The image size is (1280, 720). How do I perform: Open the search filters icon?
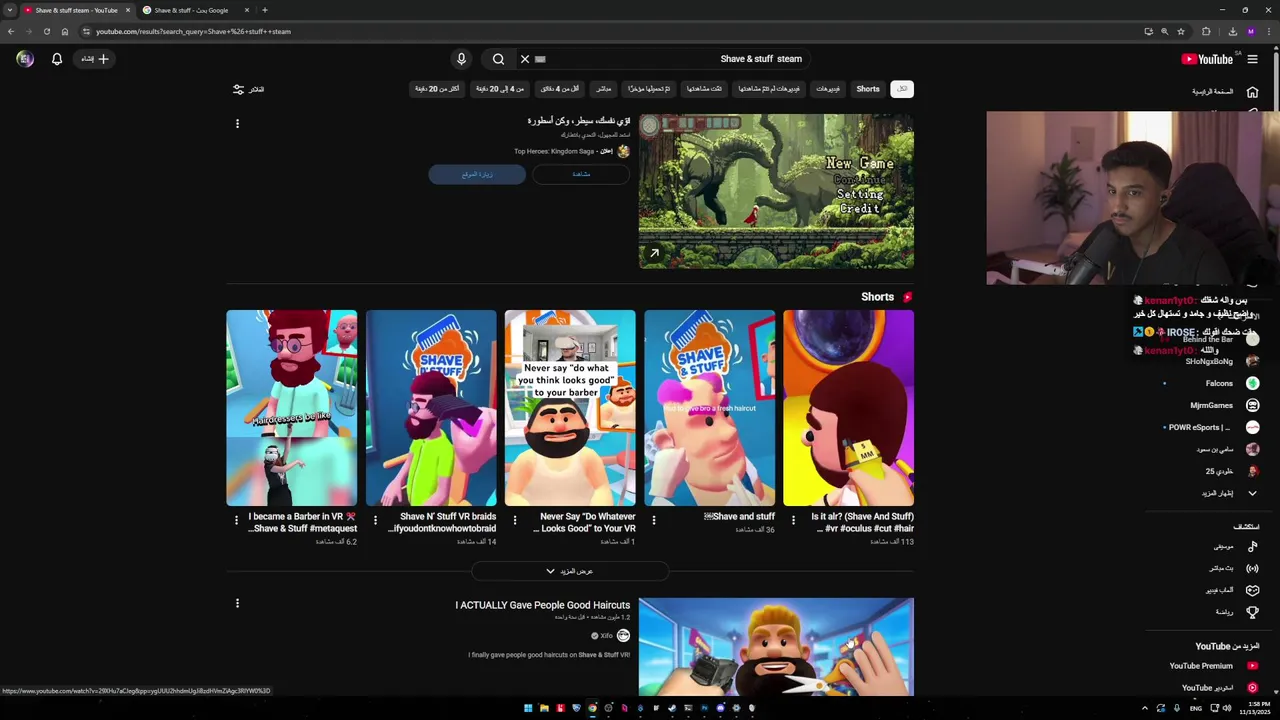pyautogui.click(x=238, y=89)
